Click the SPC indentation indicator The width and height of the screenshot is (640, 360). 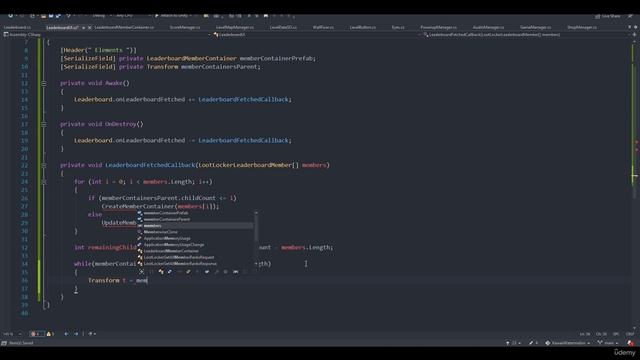click(616, 334)
